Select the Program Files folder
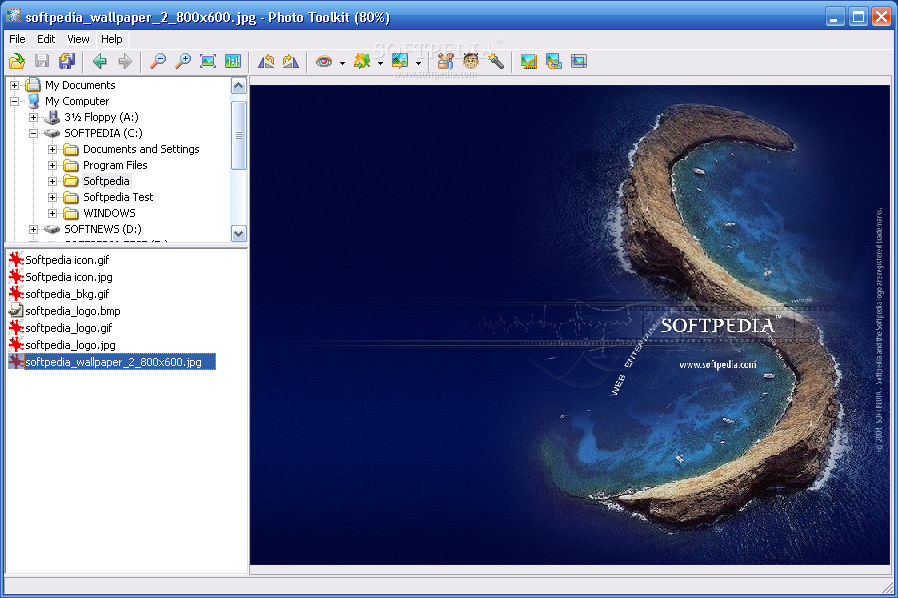 [115, 165]
